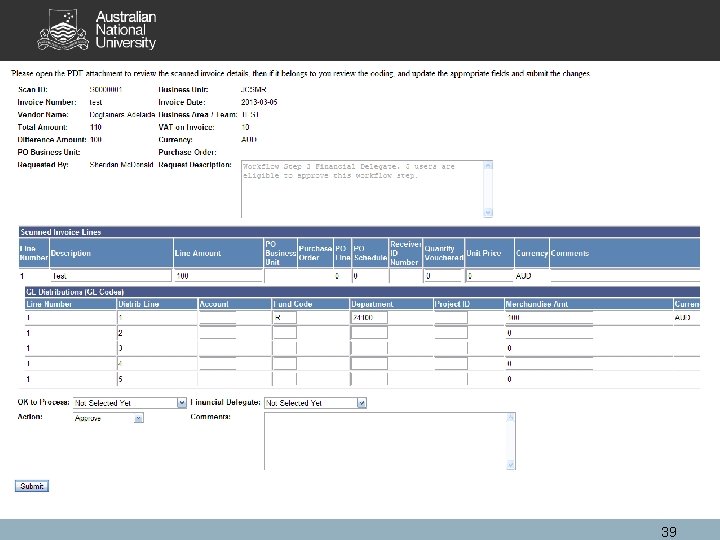The width and height of the screenshot is (720, 540).
Task: Click Merchandise Amt field showing 100
Action: pyautogui.click(x=549, y=317)
